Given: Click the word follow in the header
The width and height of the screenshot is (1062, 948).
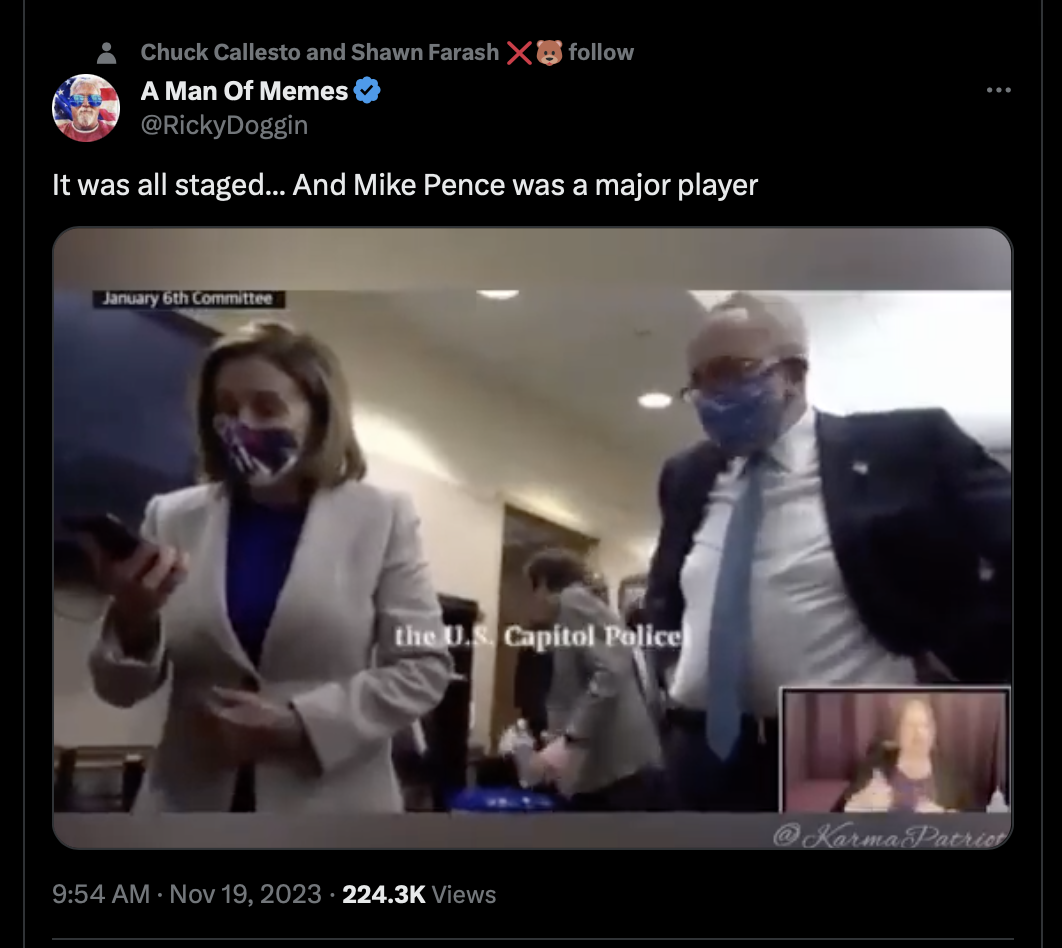Looking at the screenshot, I should pos(601,52).
